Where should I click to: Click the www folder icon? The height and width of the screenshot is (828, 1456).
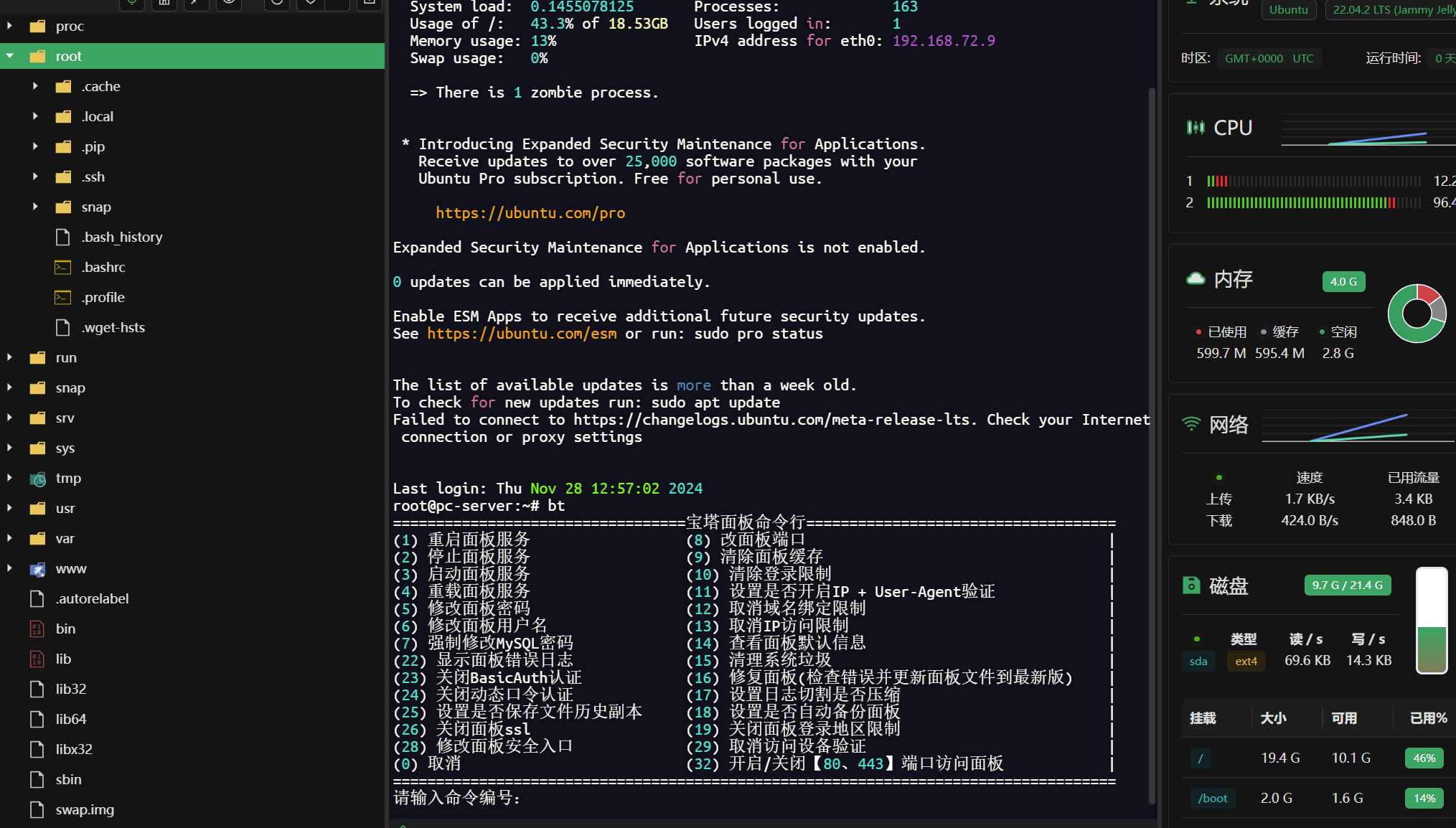(38, 569)
